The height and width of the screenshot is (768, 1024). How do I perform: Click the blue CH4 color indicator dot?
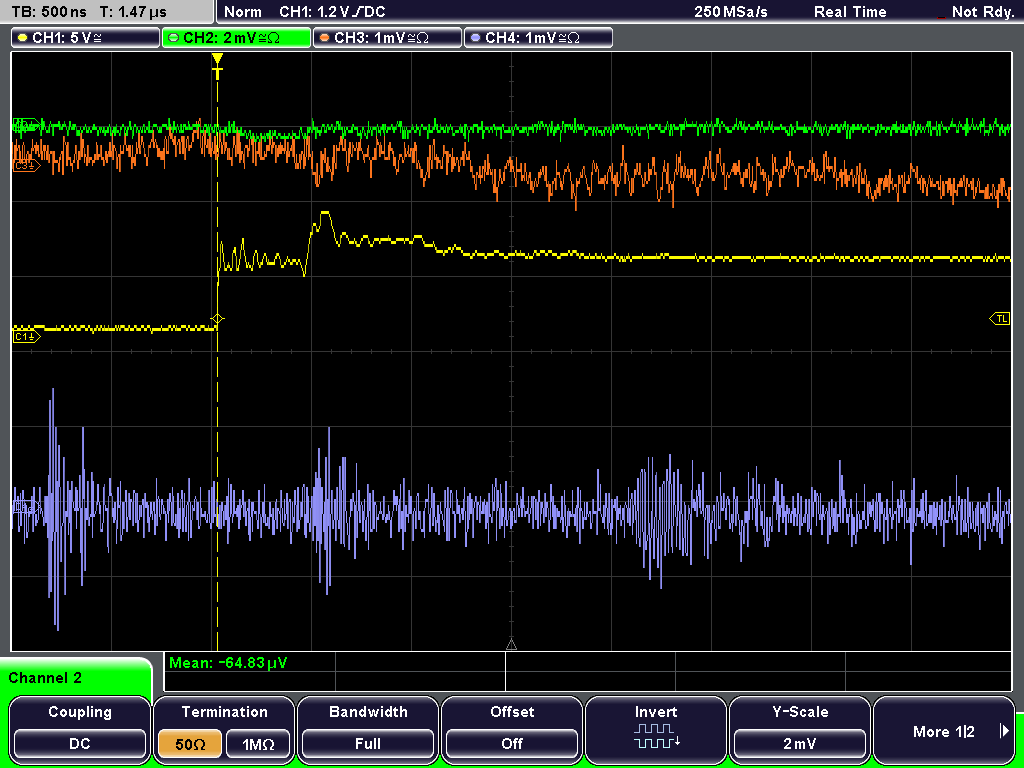point(475,38)
